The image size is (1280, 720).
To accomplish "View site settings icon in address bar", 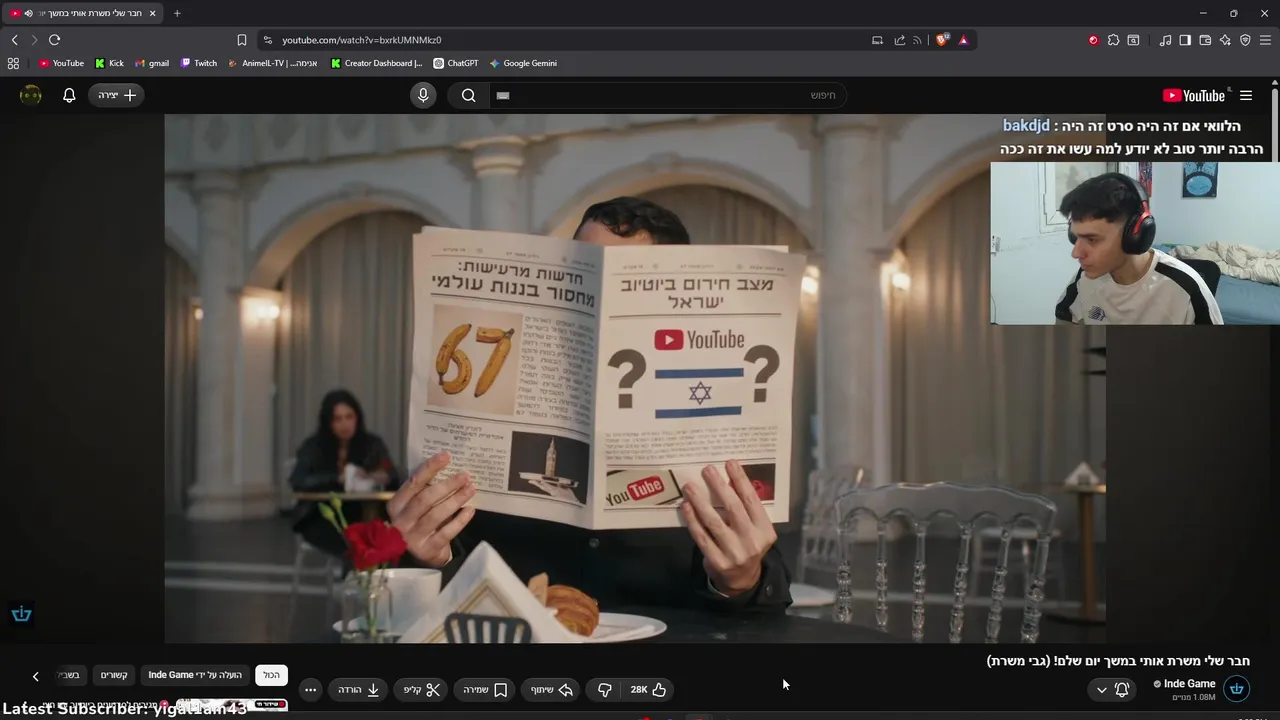I will (x=266, y=40).
